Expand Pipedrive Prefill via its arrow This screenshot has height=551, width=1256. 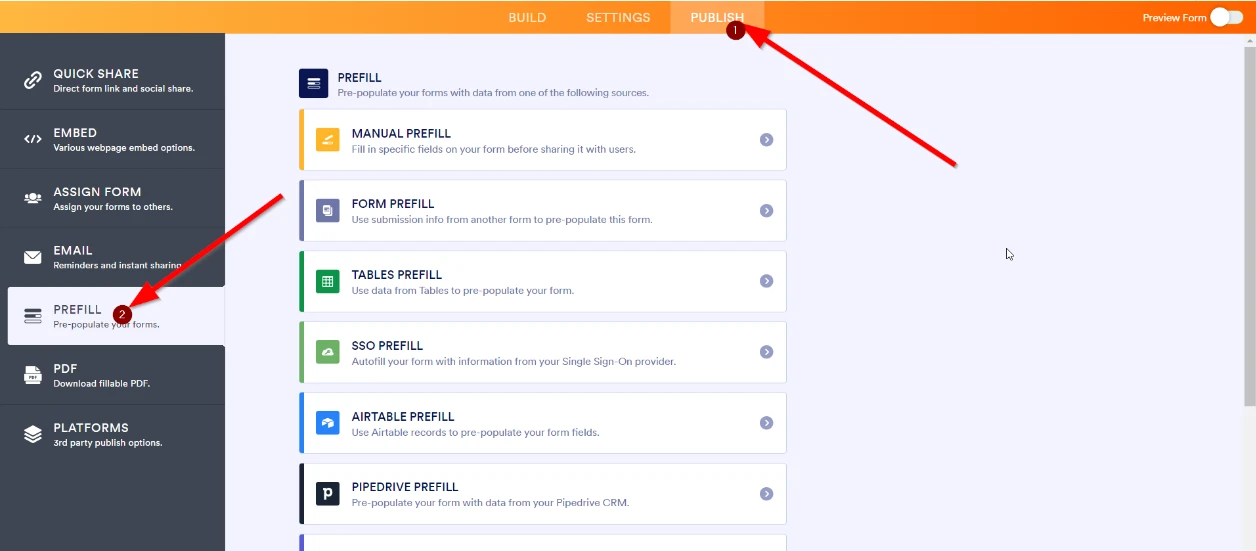point(766,494)
